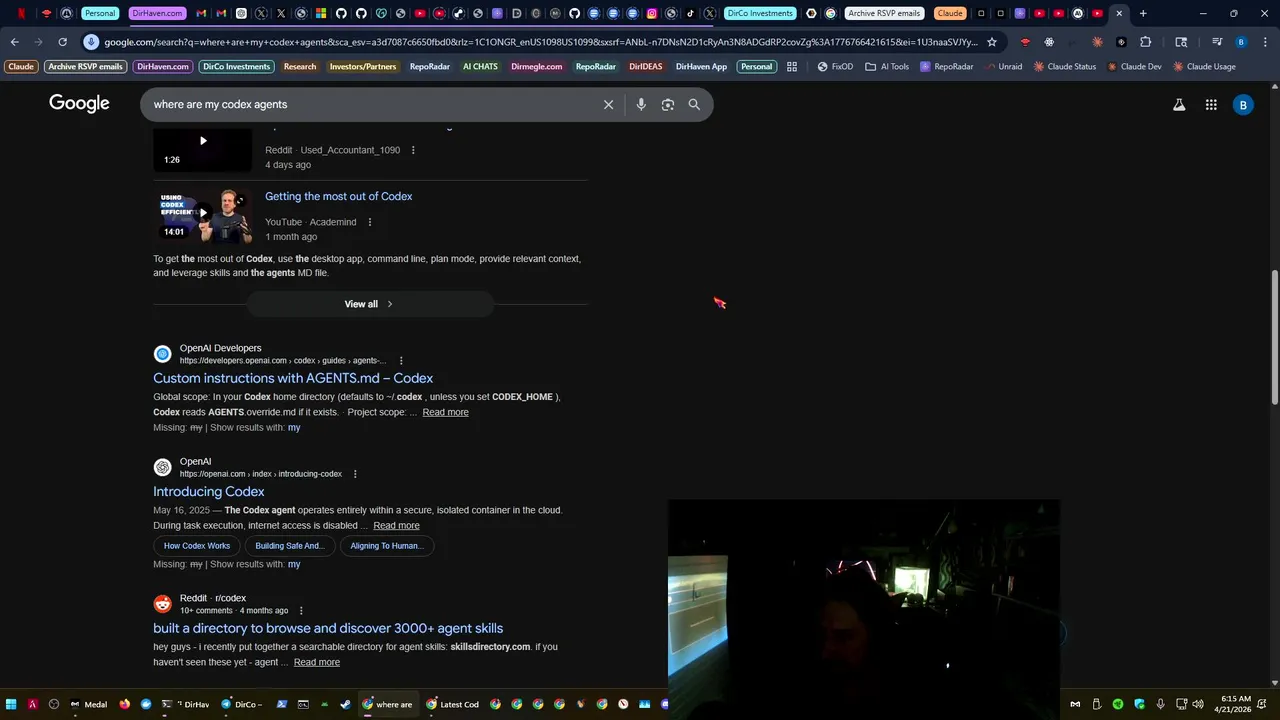Open Search by image camera icon
The width and height of the screenshot is (1280, 720).
coord(668,104)
